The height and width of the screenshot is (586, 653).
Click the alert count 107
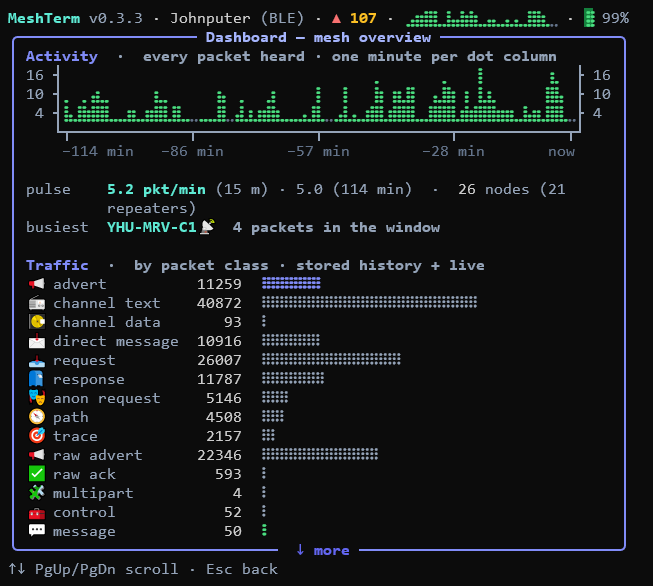(363, 18)
